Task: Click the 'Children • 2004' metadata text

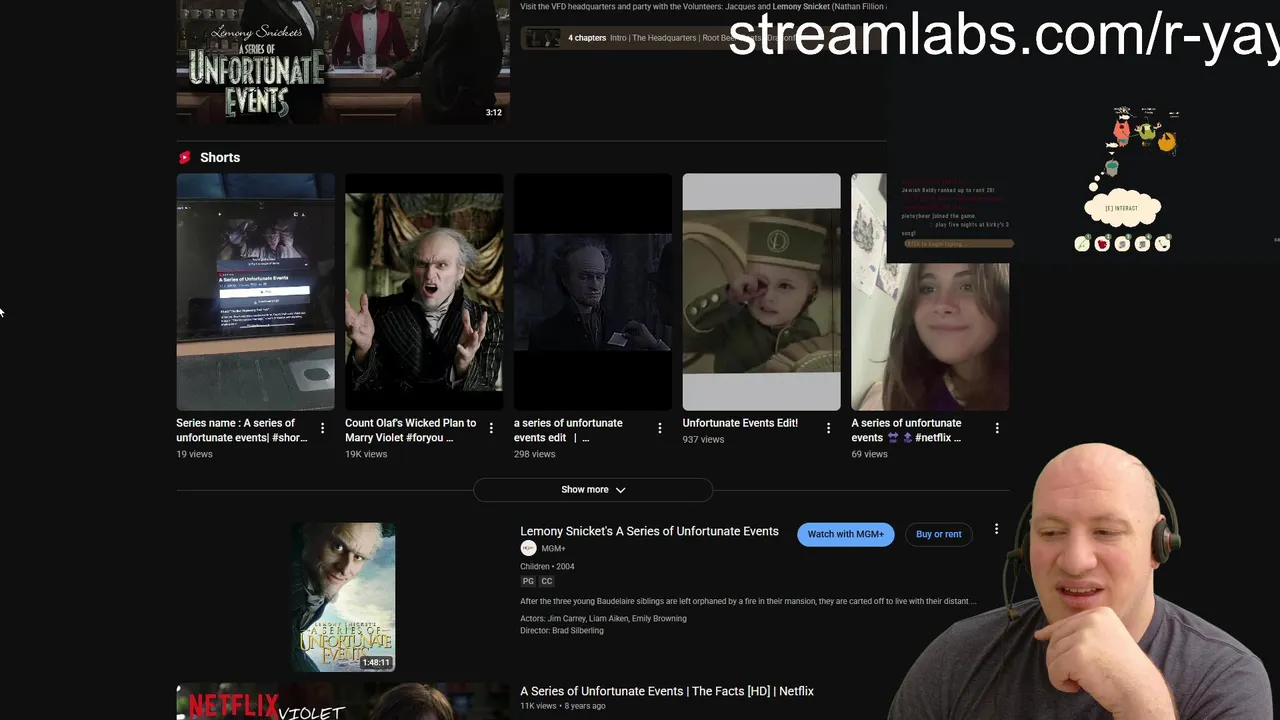Action: [x=547, y=566]
